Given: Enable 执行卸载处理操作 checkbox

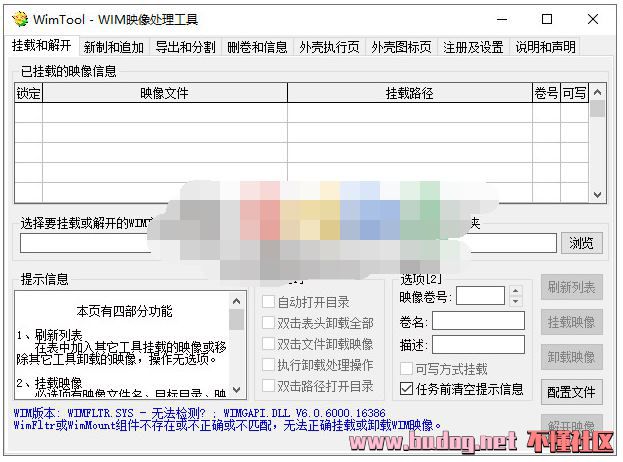Looking at the screenshot, I should coord(268,364).
